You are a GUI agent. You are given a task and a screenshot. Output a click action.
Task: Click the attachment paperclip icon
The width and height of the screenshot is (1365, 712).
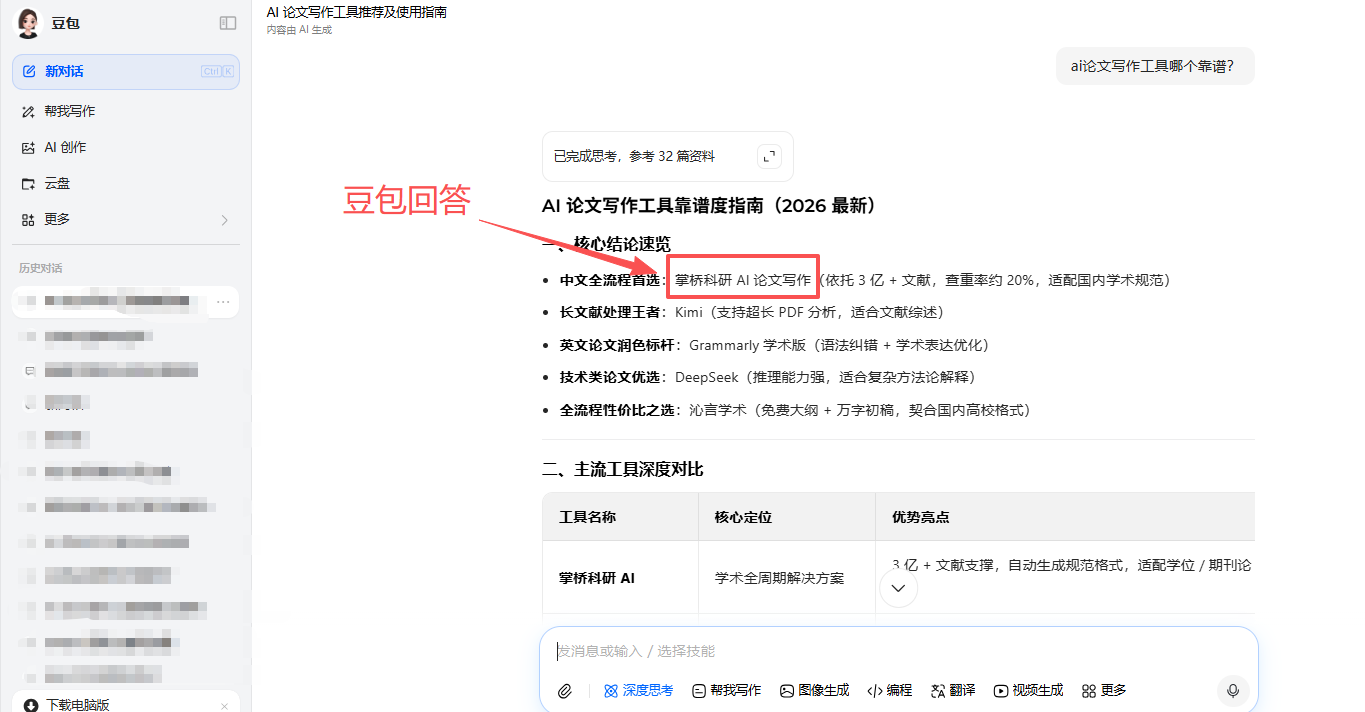565,690
